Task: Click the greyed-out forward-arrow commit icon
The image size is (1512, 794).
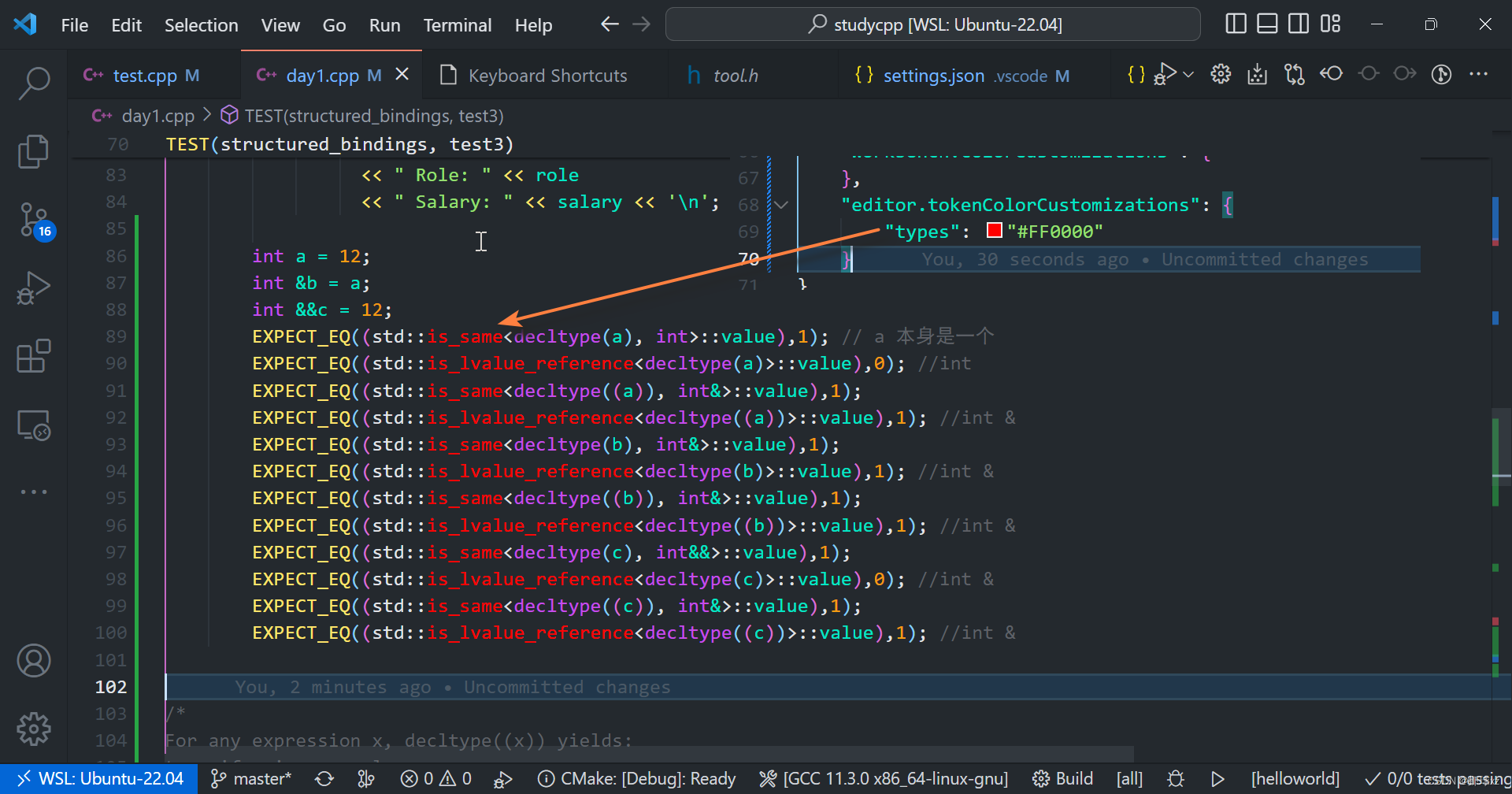Action: tap(1405, 73)
